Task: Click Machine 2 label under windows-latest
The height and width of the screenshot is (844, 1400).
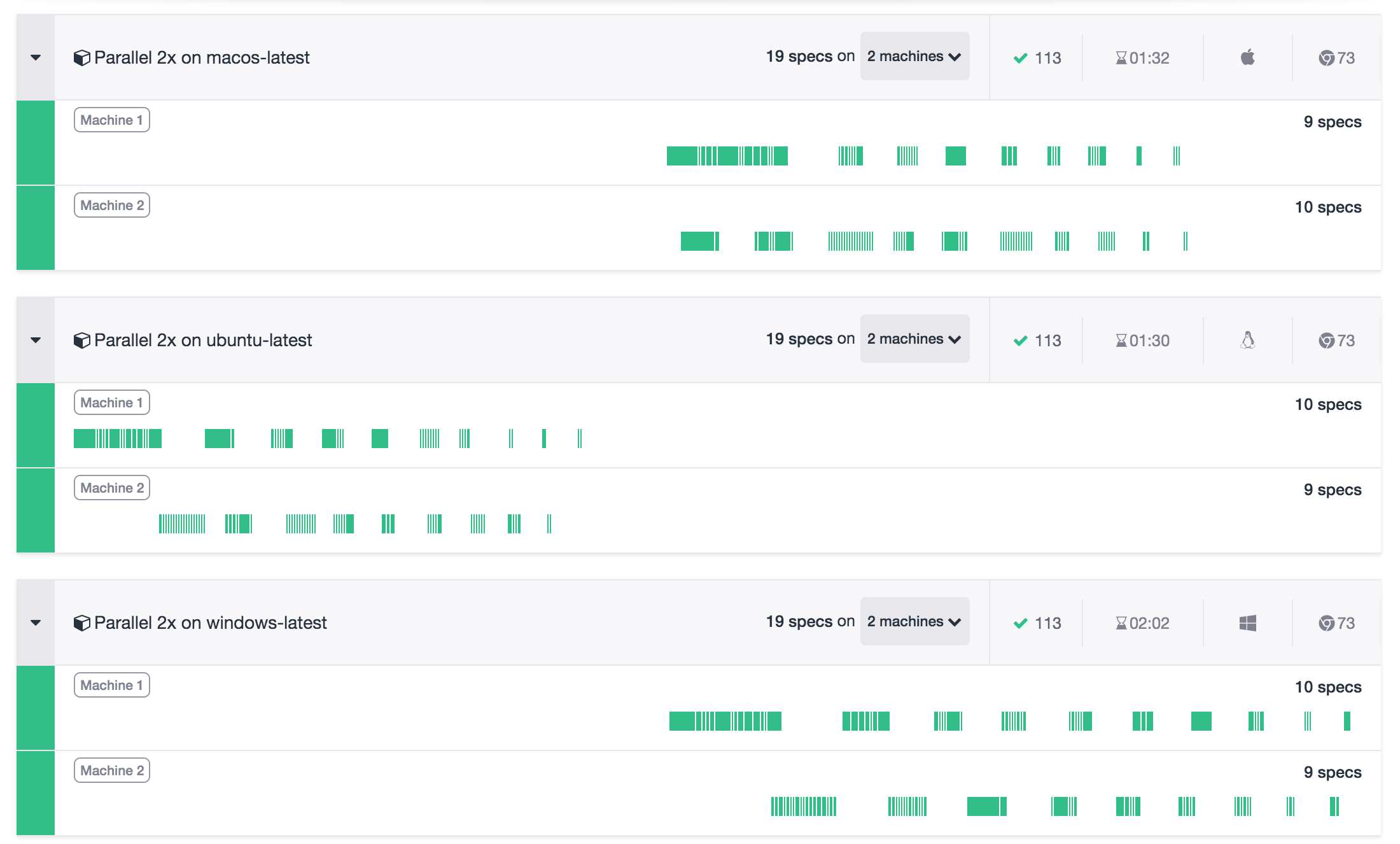Action: [112, 771]
